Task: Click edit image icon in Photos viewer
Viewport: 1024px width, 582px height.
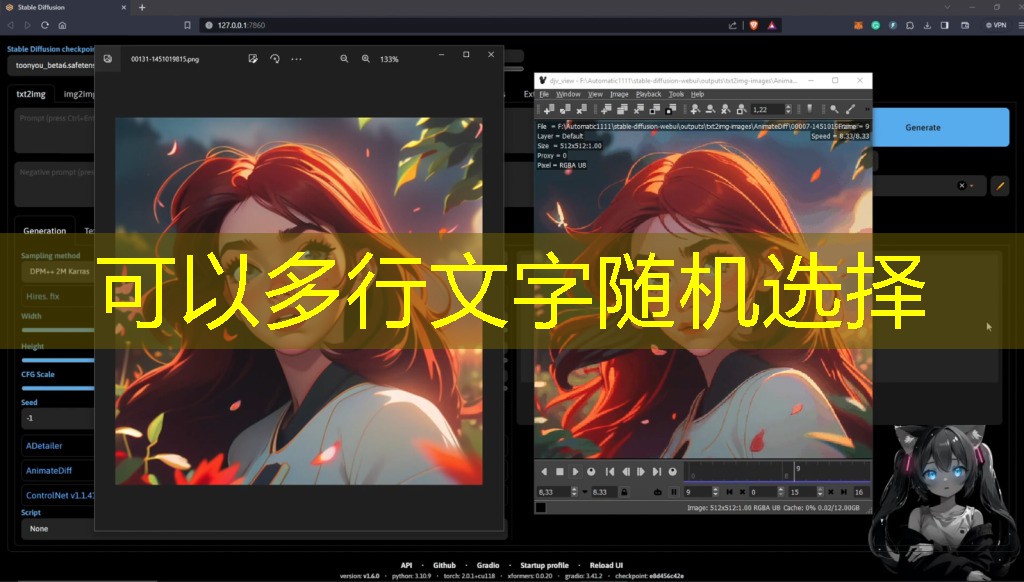Action: [x=253, y=59]
